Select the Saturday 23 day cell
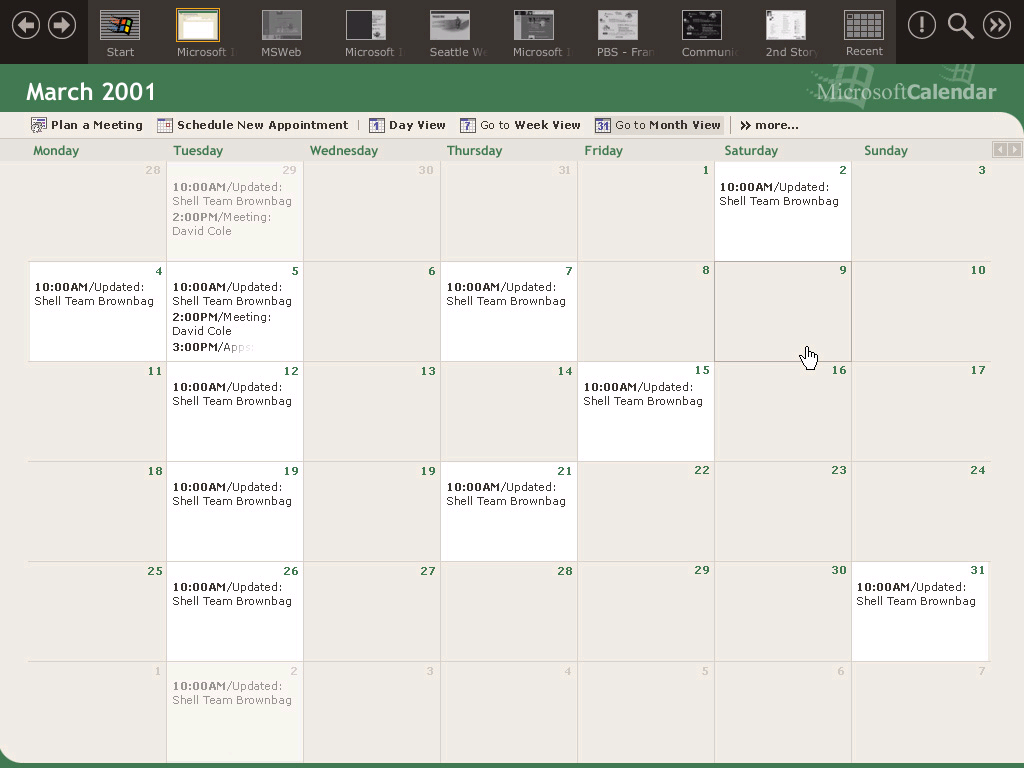Image resolution: width=1024 pixels, height=768 pixels. (783, 511)
